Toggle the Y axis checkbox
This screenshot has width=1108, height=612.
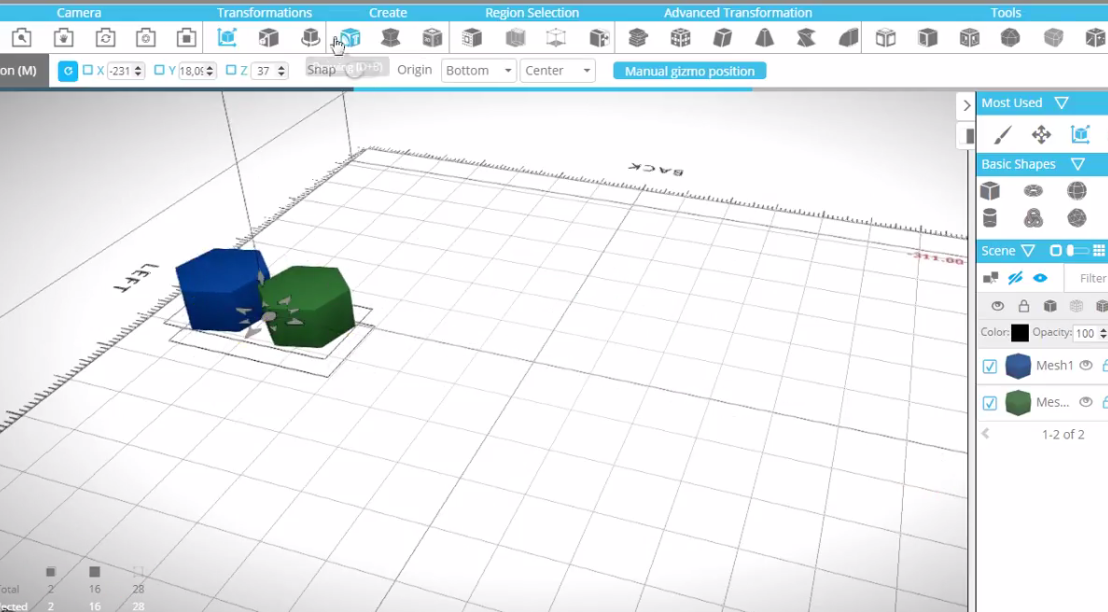159,70
